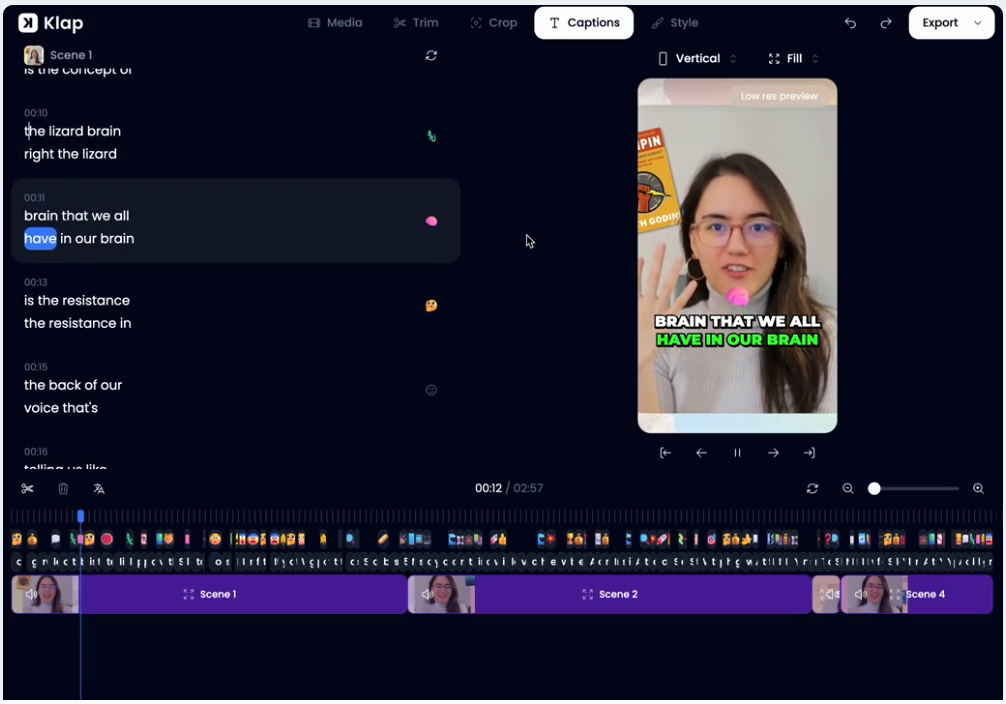Jump to the start of the clip
This screenshot has height=704, width=1006.
point(665,453)
